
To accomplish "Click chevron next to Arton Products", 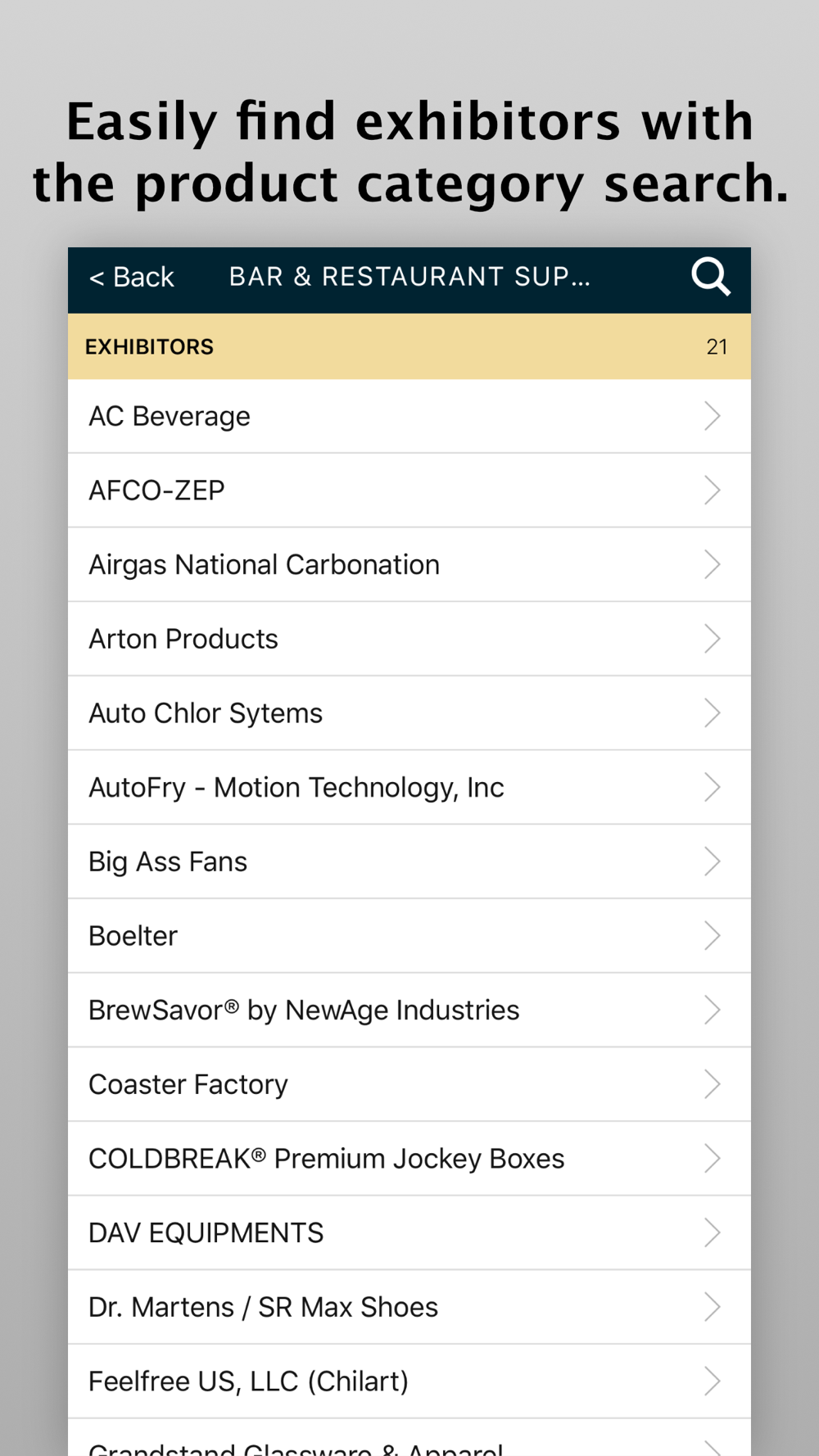I will pos(712,639).
